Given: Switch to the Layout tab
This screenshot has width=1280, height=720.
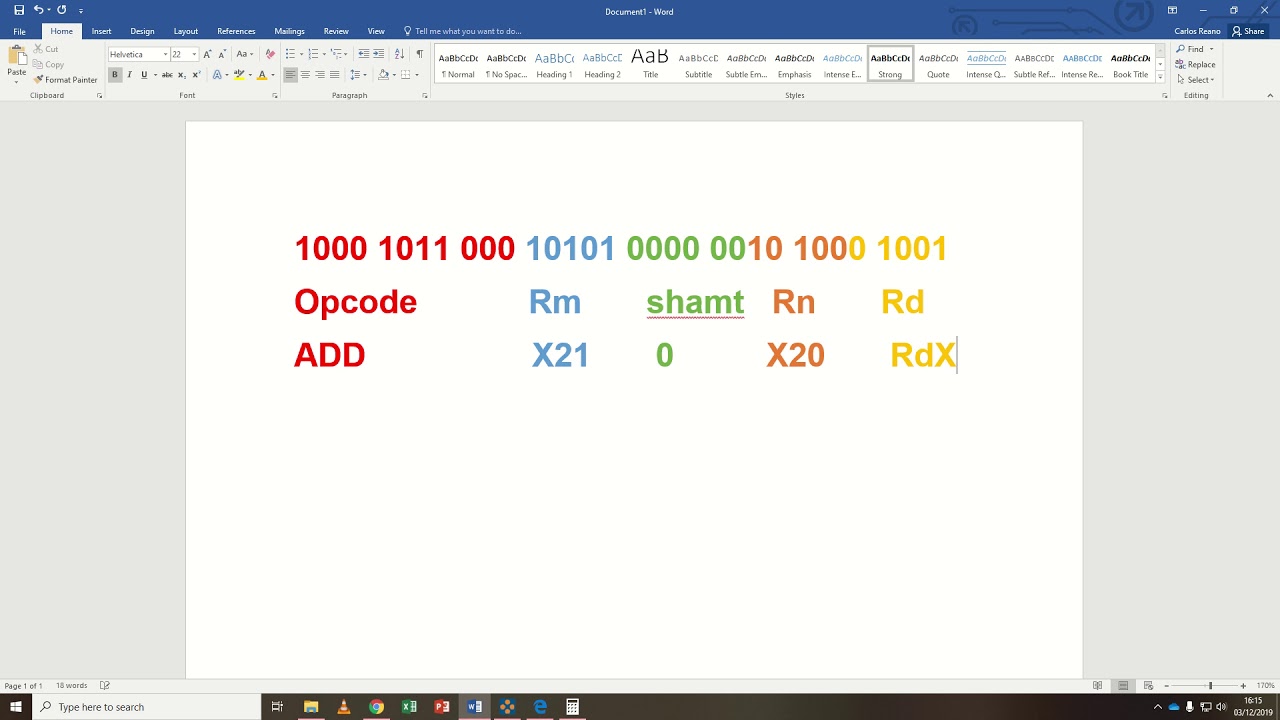Looking at the screenshot, I should click(x=186, y=31).
